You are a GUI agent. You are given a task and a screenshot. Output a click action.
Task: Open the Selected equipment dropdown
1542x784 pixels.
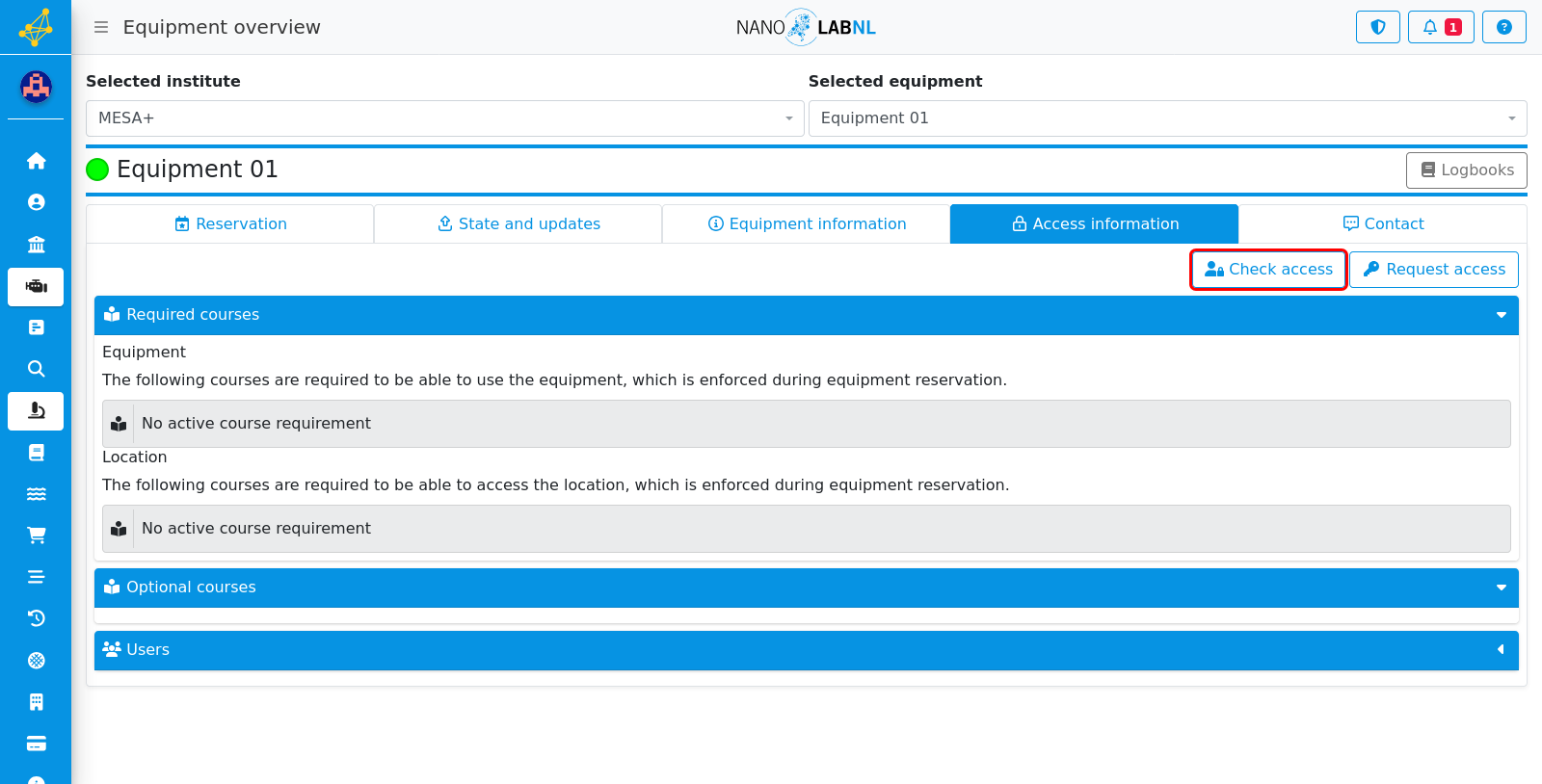tap(1167, 118)
